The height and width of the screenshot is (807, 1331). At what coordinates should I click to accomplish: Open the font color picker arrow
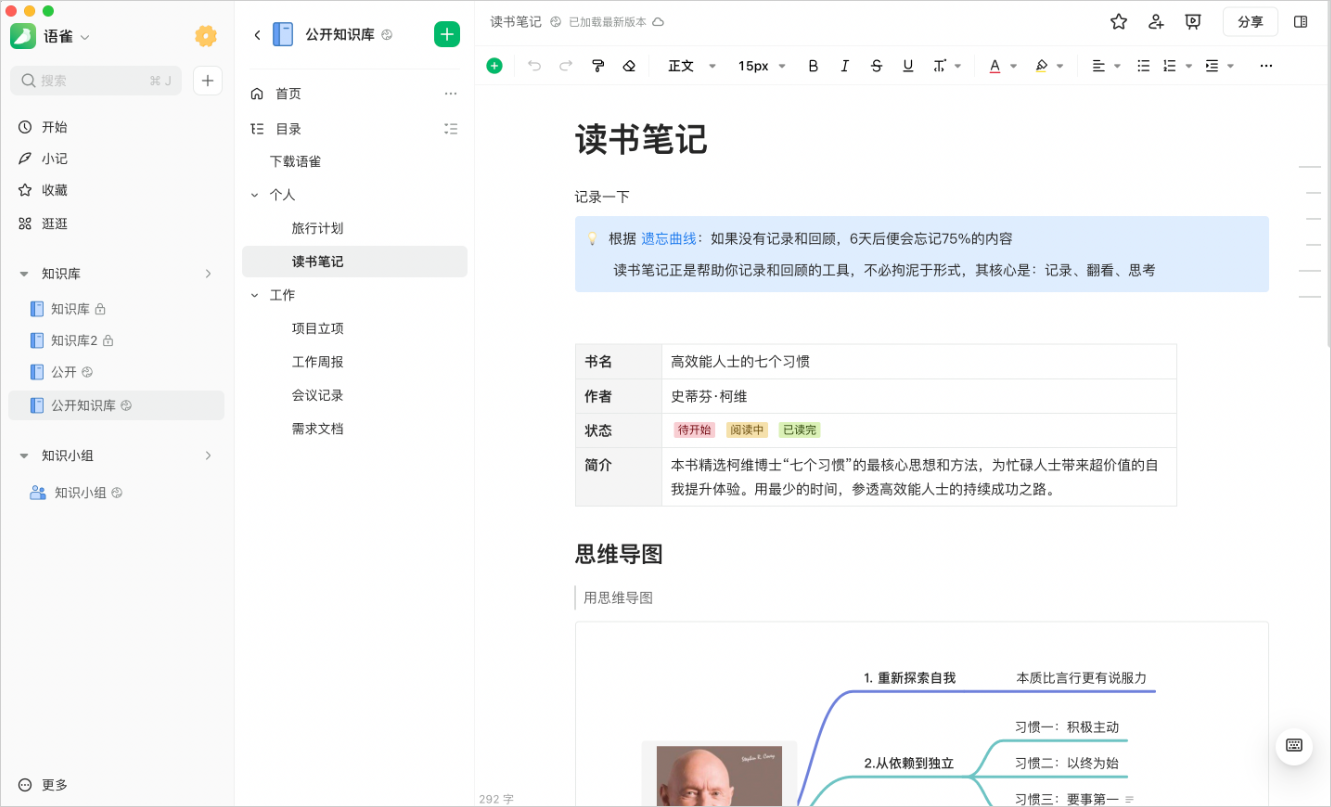point(1013,66)
